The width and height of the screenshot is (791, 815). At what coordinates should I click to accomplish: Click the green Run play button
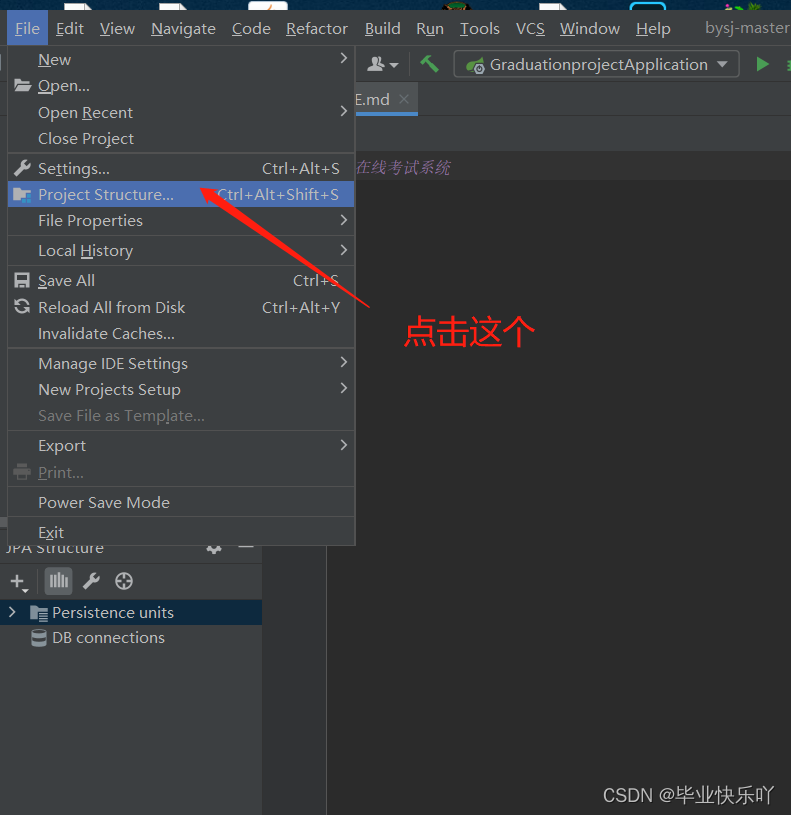[x=762, y=64]
